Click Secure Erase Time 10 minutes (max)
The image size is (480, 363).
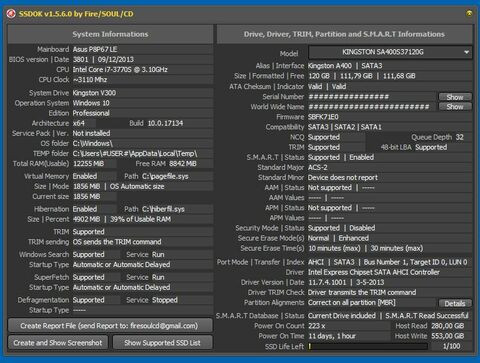[334, 248]
